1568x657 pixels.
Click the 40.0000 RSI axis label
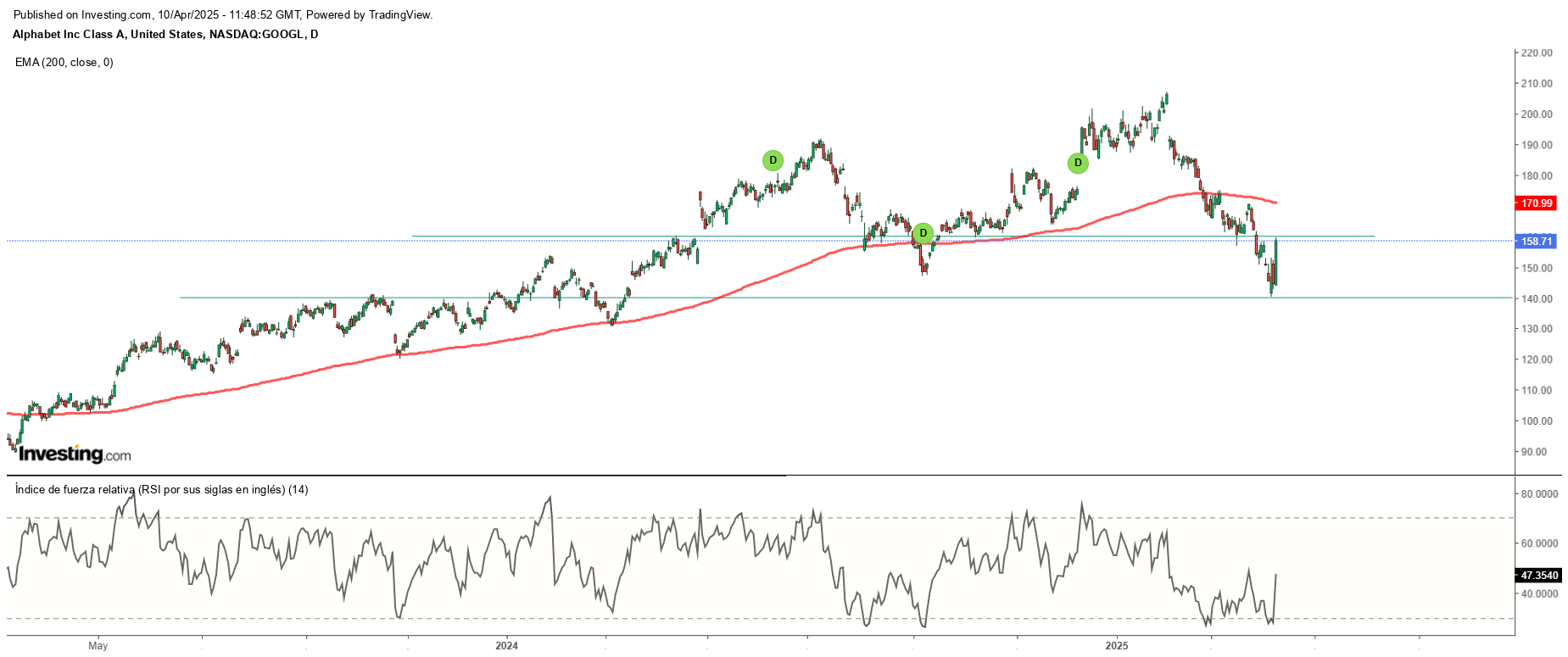[x=1539, y=594]
